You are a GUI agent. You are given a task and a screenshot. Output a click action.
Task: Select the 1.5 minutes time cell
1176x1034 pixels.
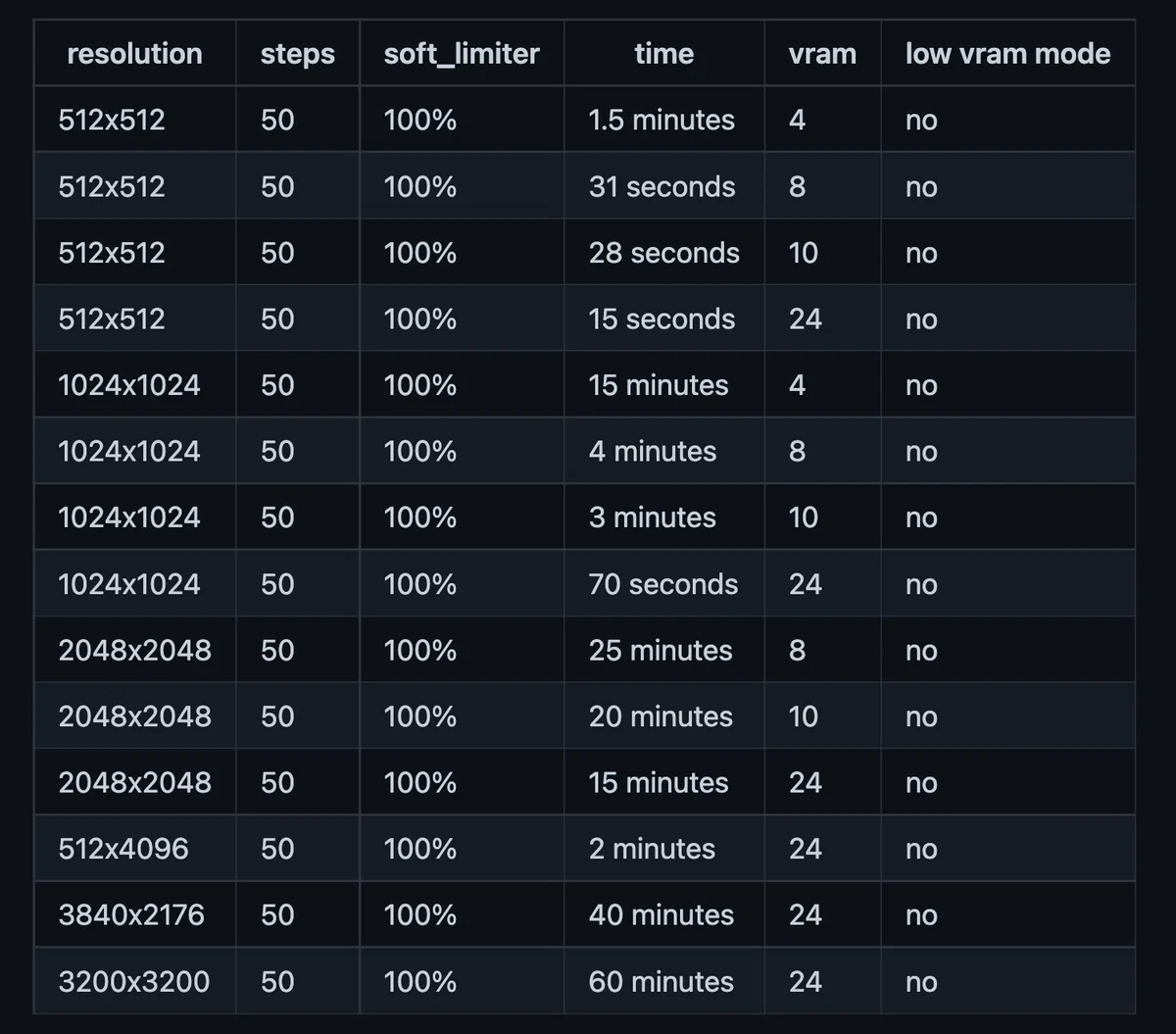point(663,120)
